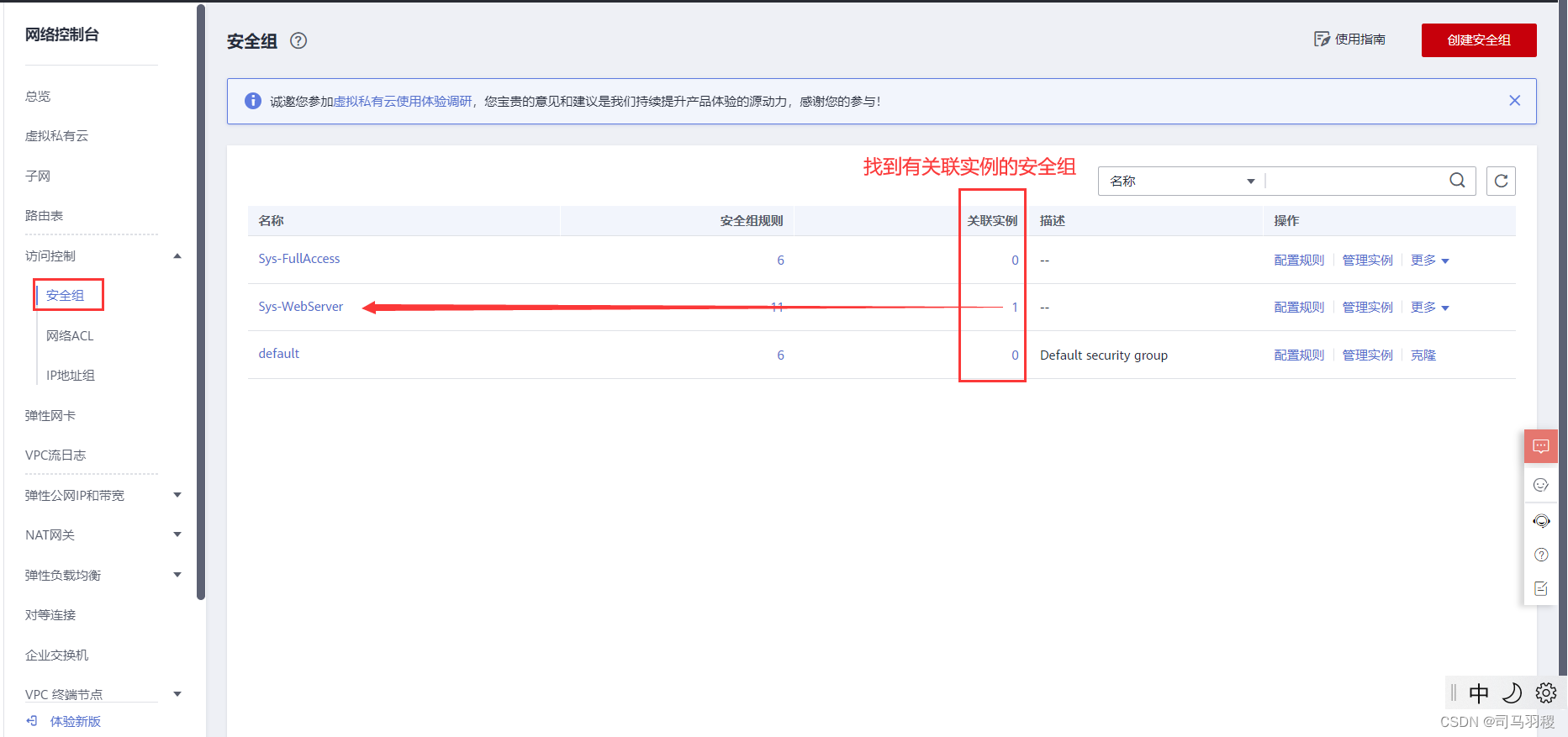Screen dimensions: 1568x737
Task: Click 管理实例 for Sys-FullAccess
Action: pyautogui.click(x=1368, y=261)
